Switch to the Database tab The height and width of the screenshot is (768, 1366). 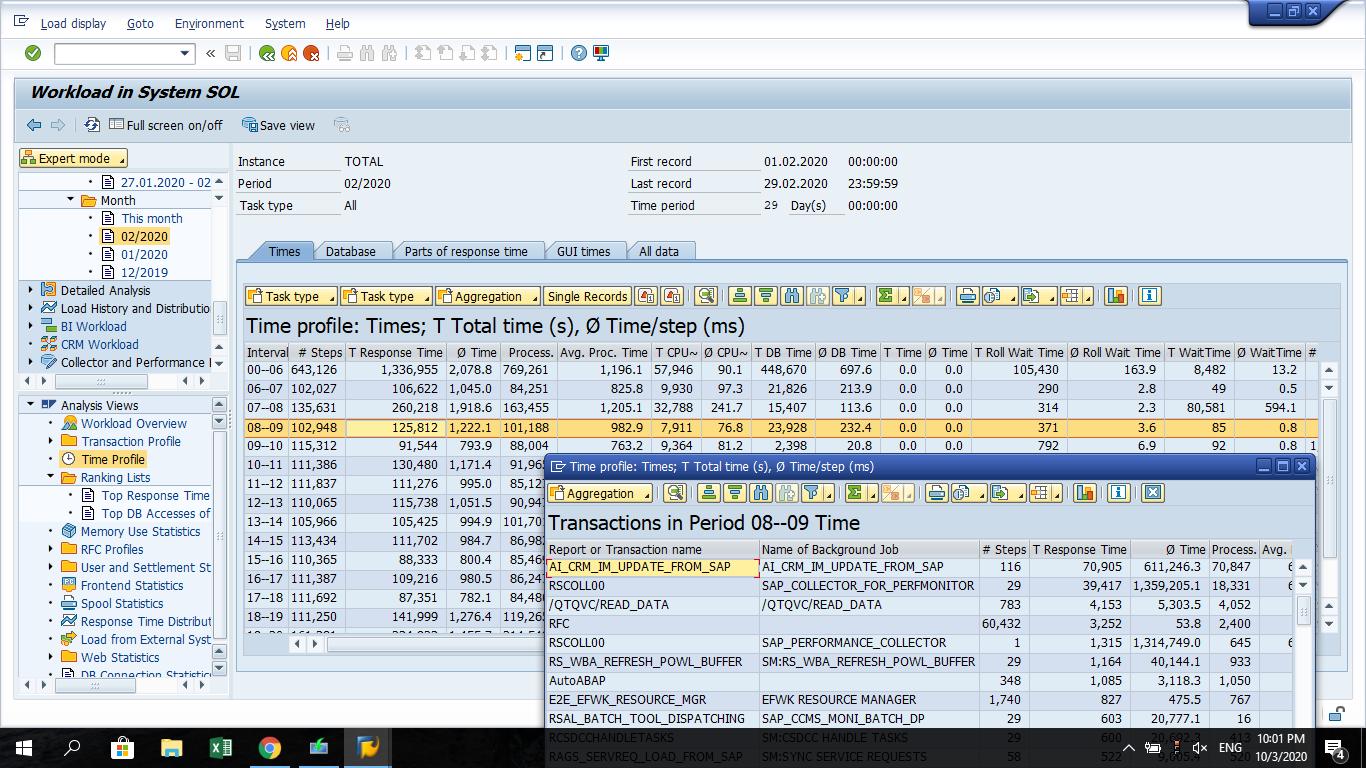pos(352,251)
